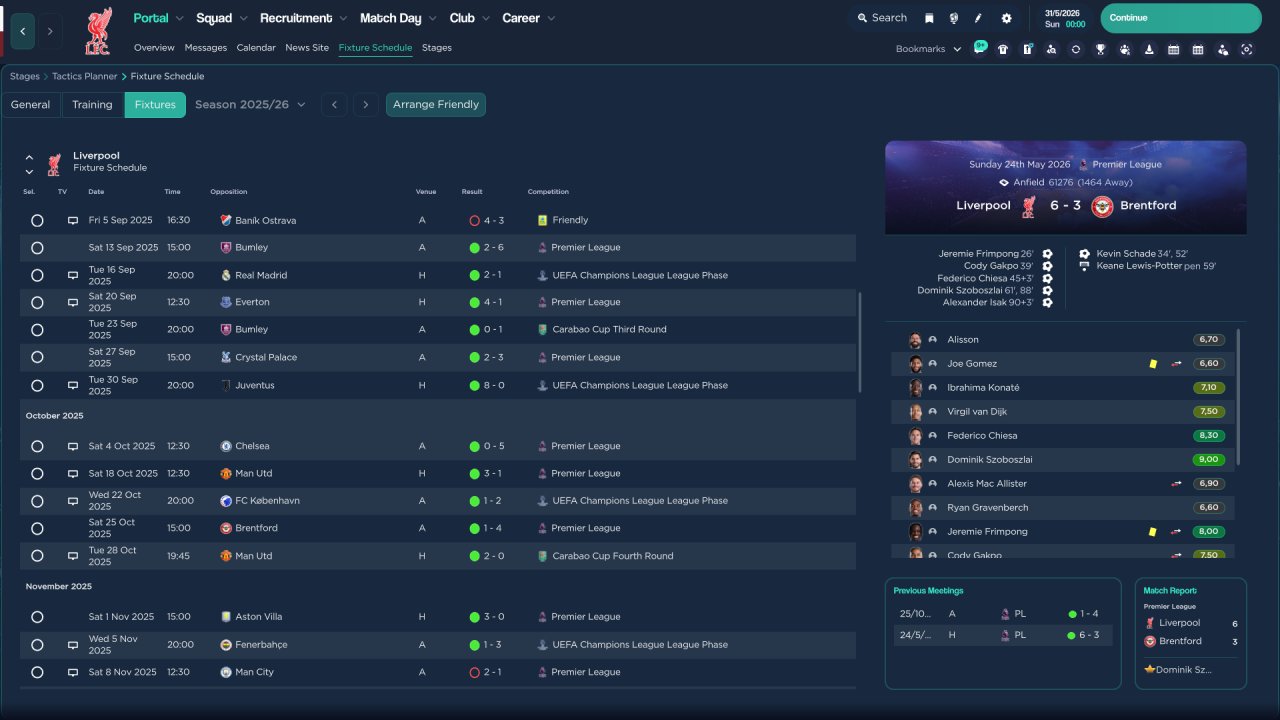Go to the previous season with left arrow
Viewport: 1280px width, 720px height.
(335, 105)
